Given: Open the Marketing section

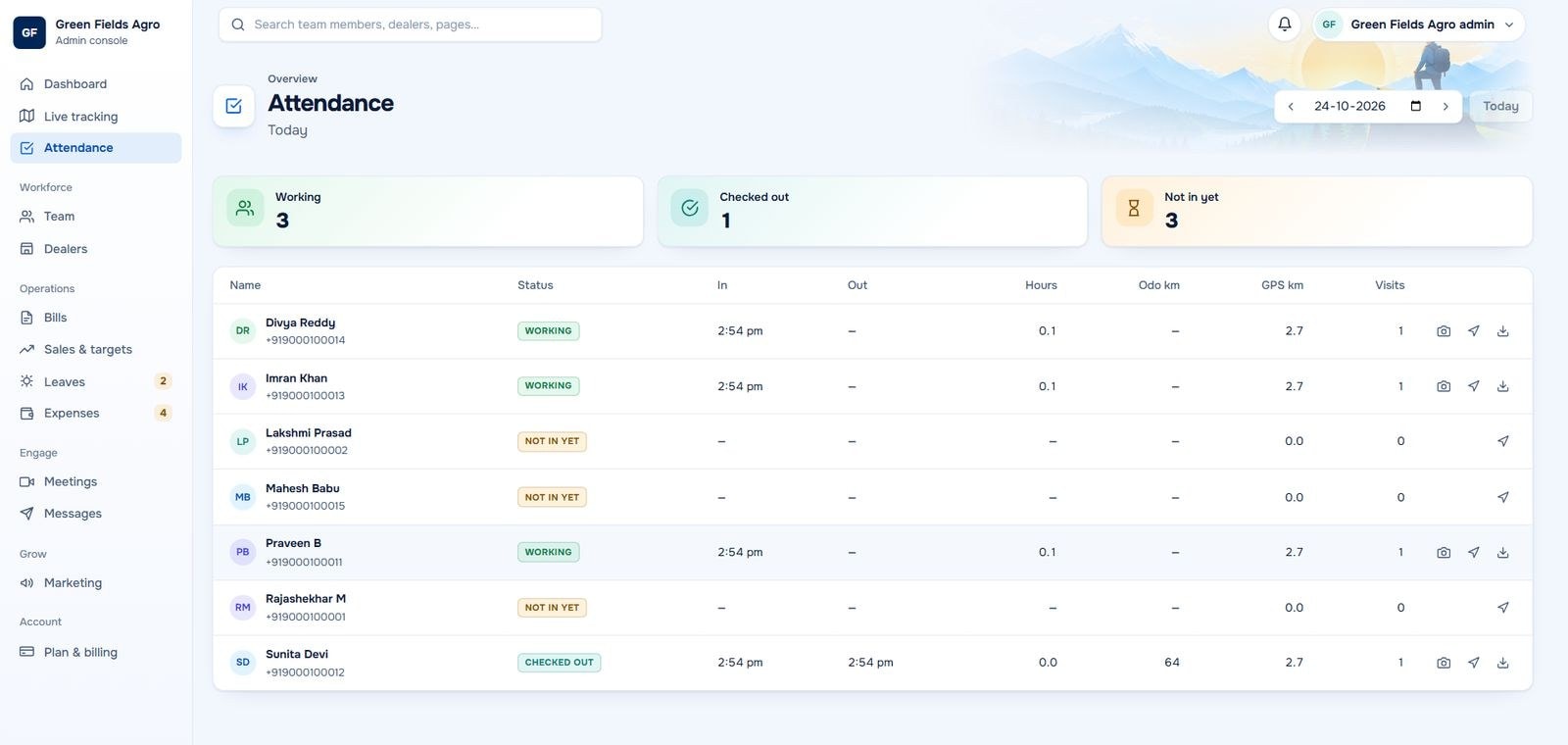Looking at the screenshot, I should click(96, 583).
